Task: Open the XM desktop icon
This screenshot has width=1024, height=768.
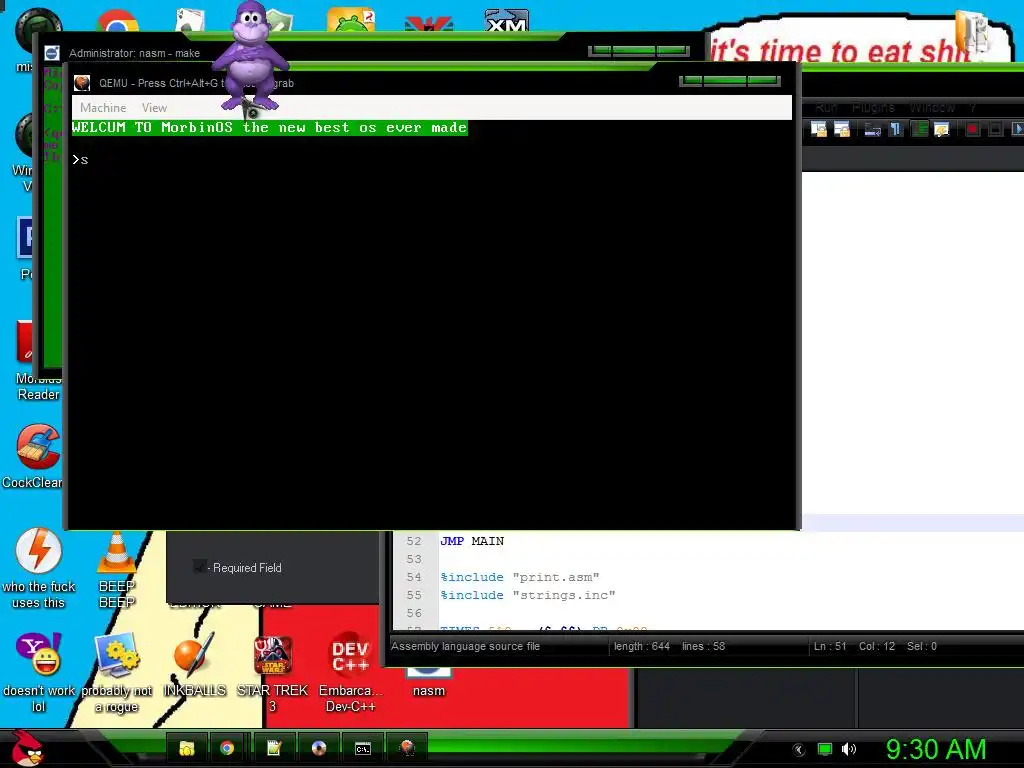Action: (507, 20)
